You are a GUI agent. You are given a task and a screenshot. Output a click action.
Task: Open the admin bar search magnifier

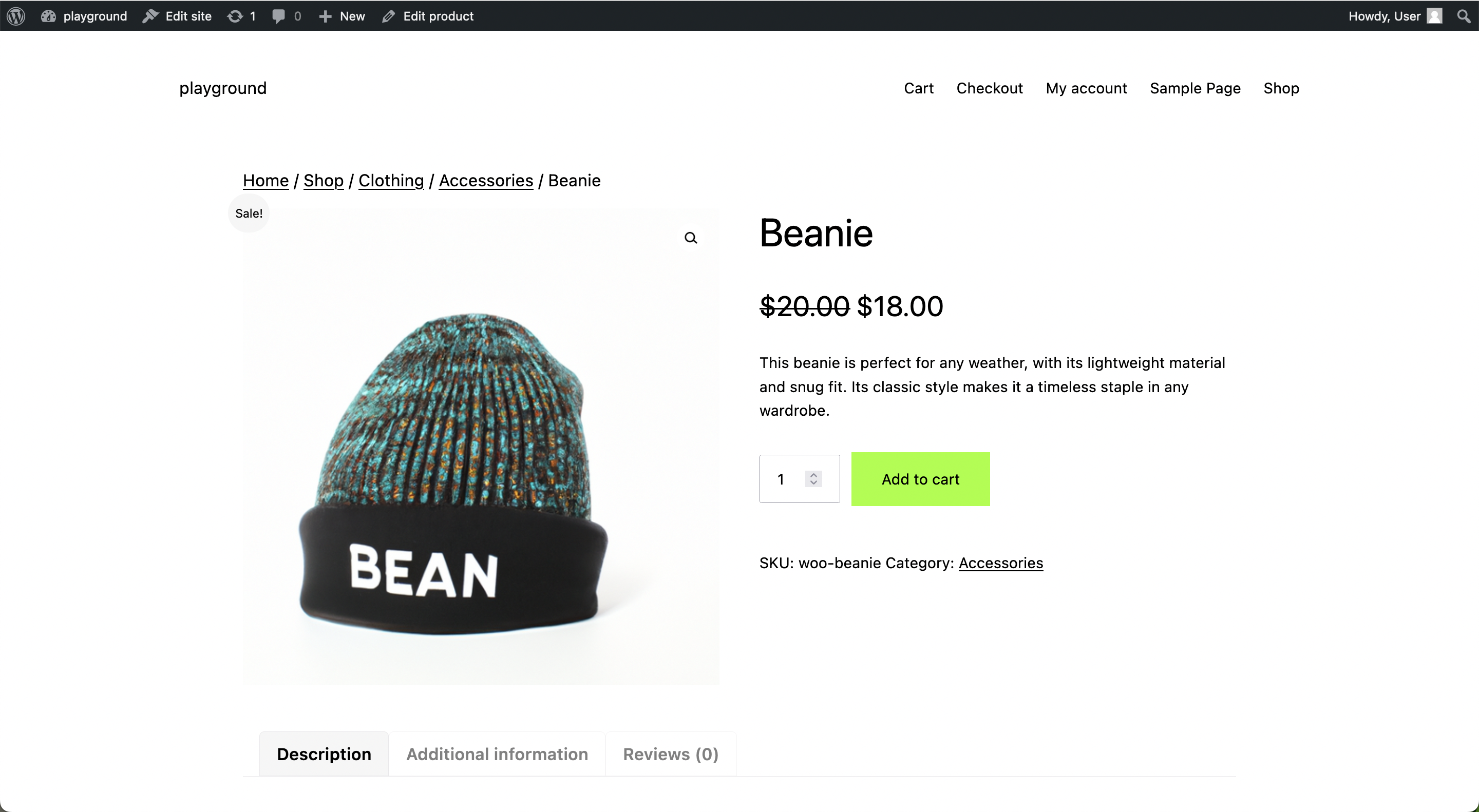coord(1464,16)
